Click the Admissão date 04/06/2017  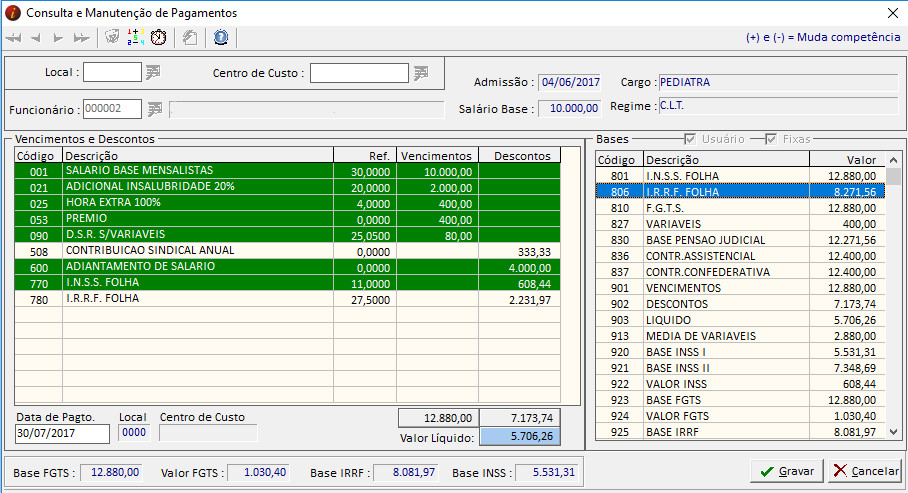(x=570, y=82)
